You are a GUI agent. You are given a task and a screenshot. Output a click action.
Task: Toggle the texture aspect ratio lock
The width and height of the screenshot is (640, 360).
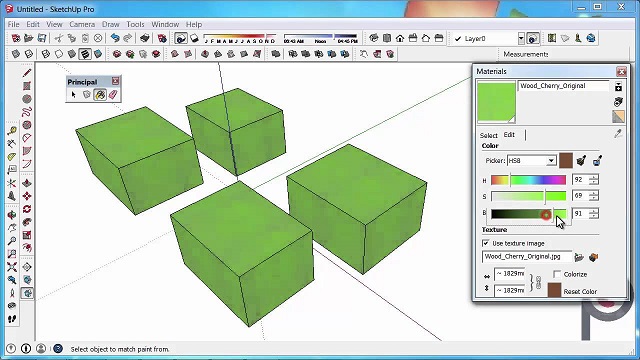tap(538, 282)
